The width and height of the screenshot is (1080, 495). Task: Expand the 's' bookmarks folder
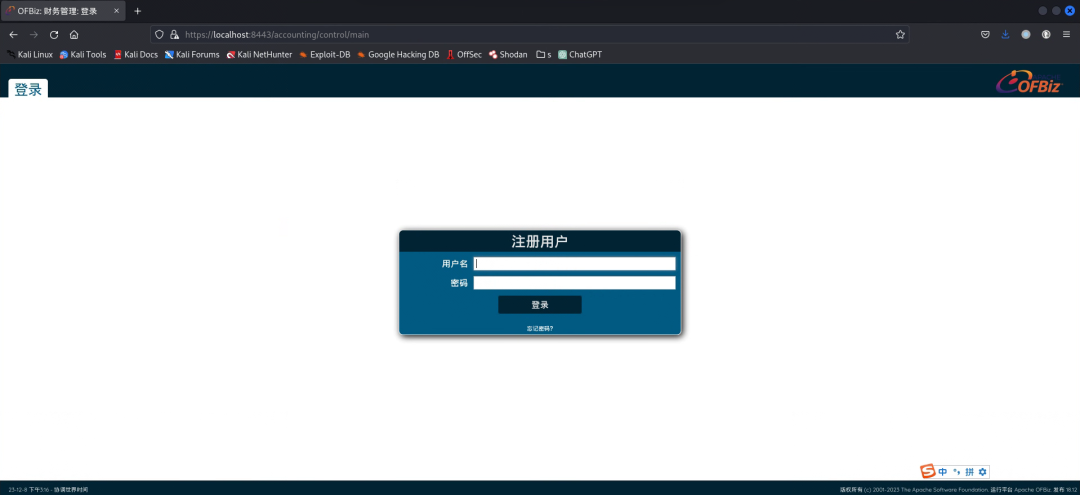543,54
